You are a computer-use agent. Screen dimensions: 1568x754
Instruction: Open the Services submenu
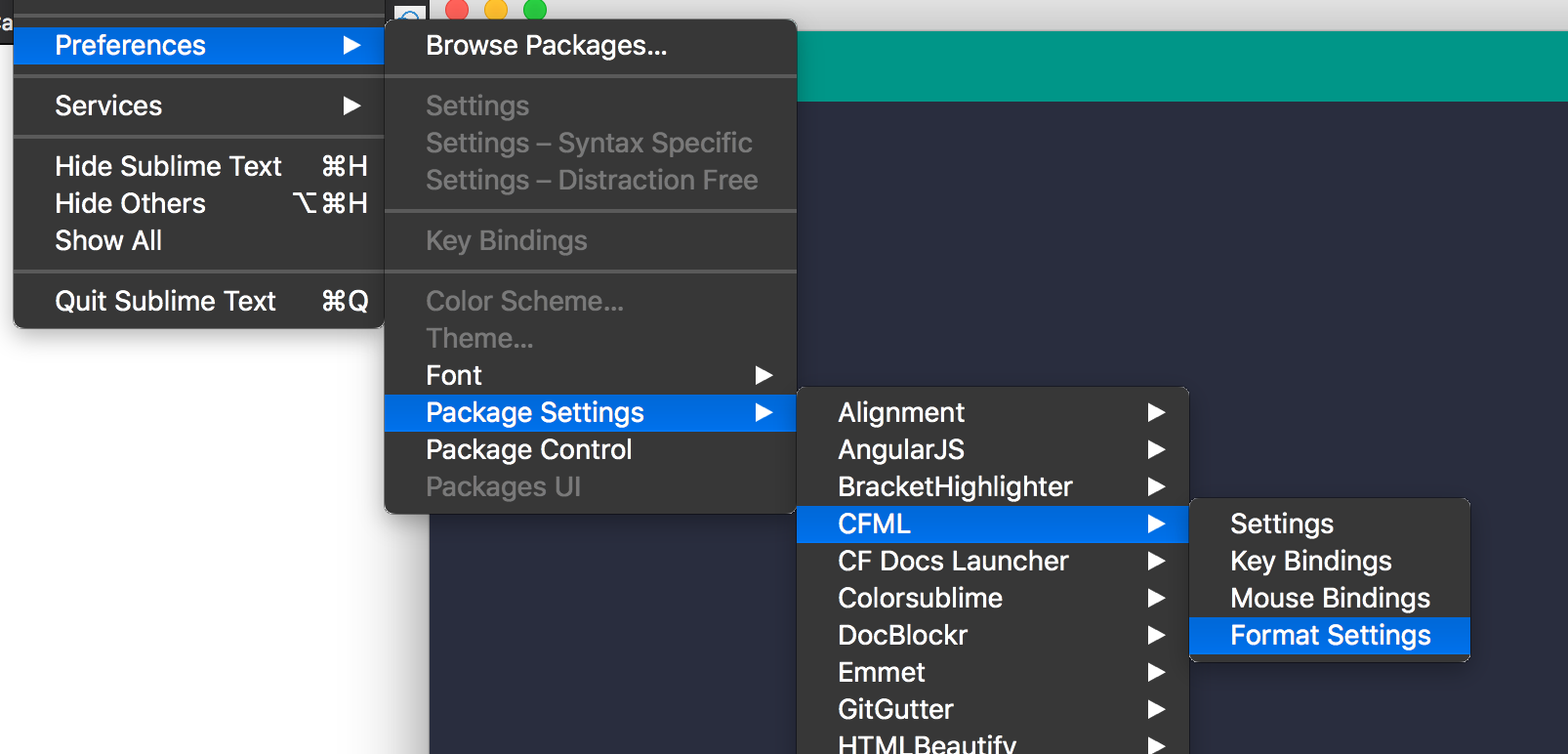click(198, 106)
